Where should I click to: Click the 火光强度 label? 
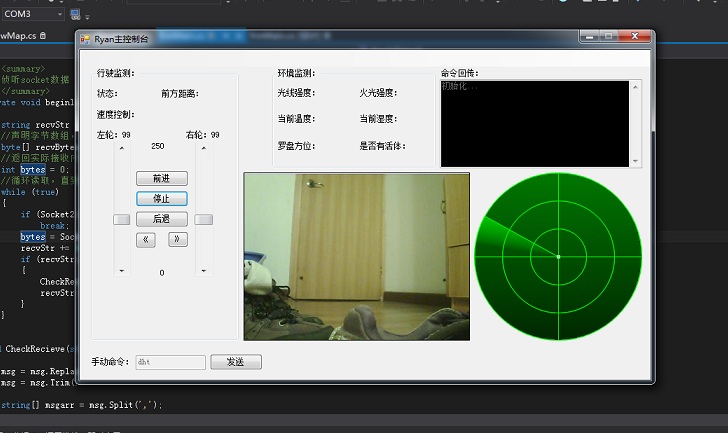point(378,93)
